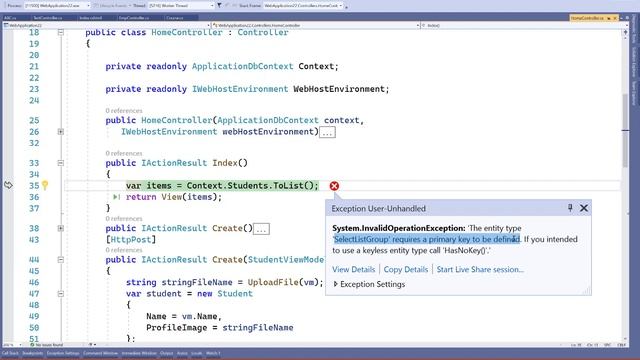Screen dimensions: 640x360
Task: Start Live Share session from exception popup
Action: (480, 269)
